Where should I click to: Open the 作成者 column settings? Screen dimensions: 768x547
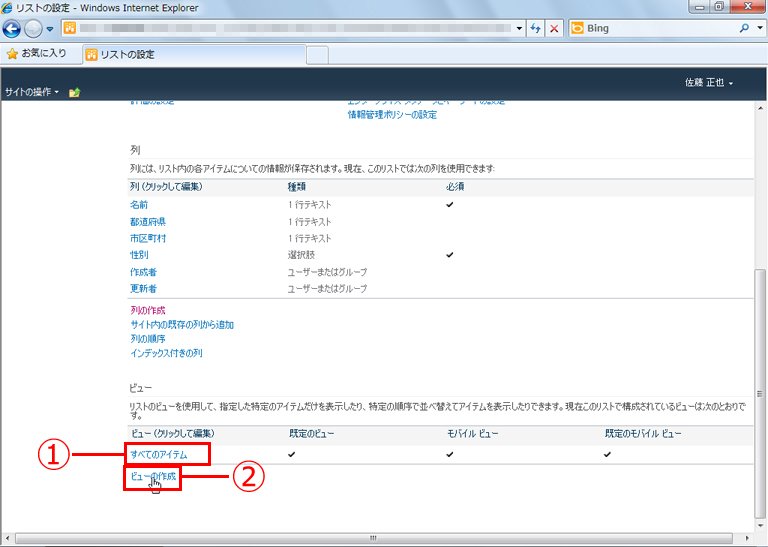[144, 272]
